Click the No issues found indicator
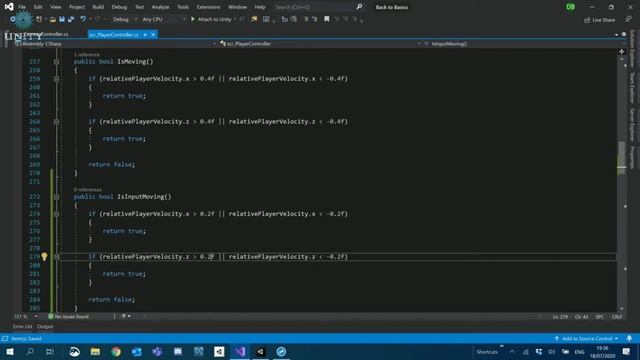The image size is (640, 360). point(68,316)
